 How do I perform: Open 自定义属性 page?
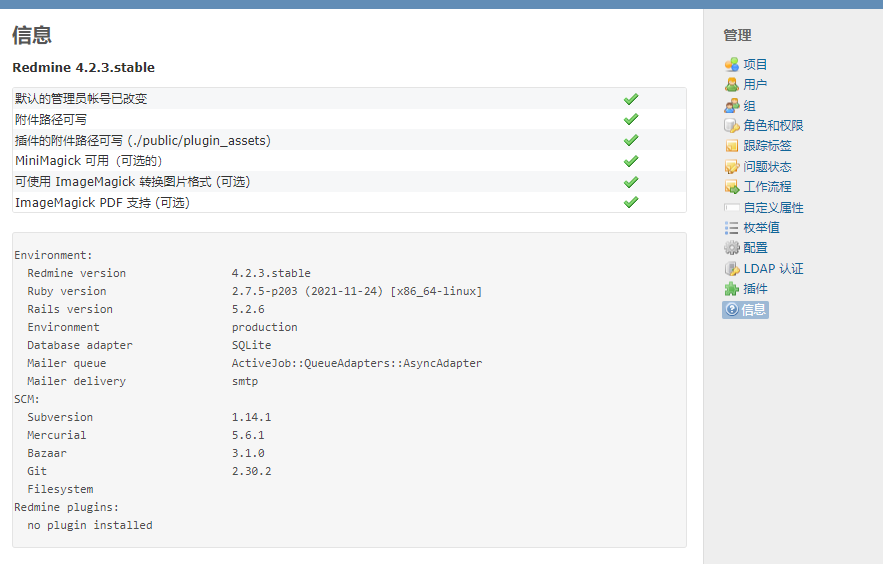773,208
